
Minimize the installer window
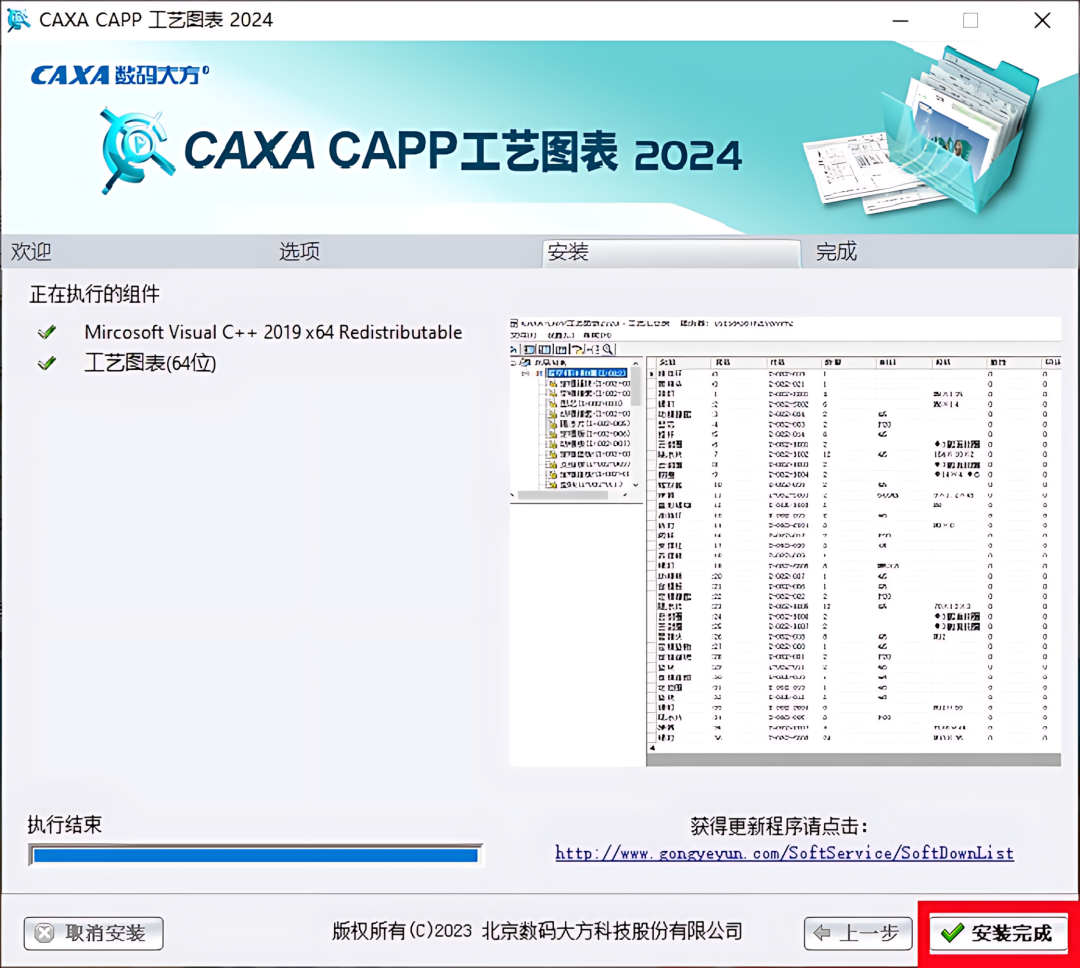point(900,20)
